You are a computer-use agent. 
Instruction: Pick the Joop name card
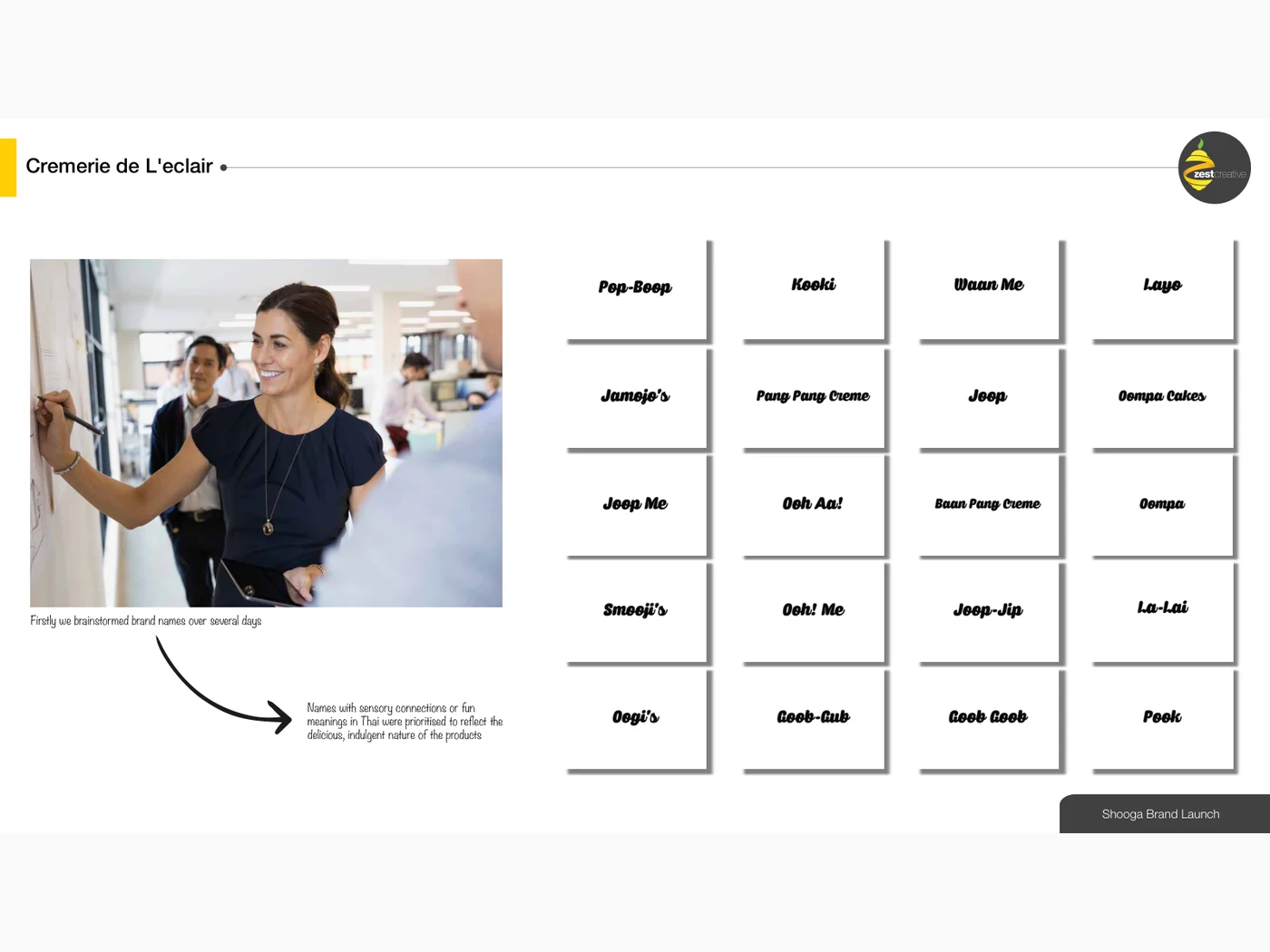click(990, 399)
